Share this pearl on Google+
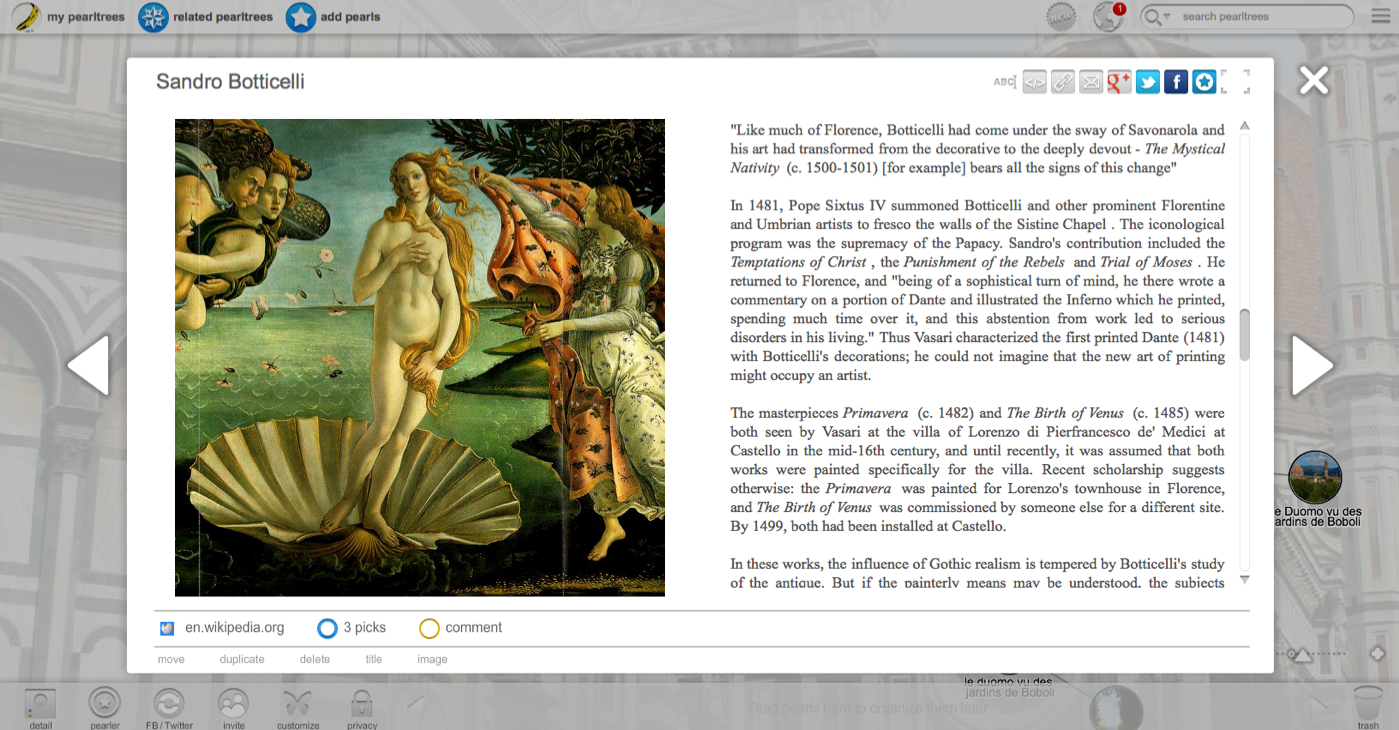1399x730 pixels. pyautogui.click(x=1119, y=82)
